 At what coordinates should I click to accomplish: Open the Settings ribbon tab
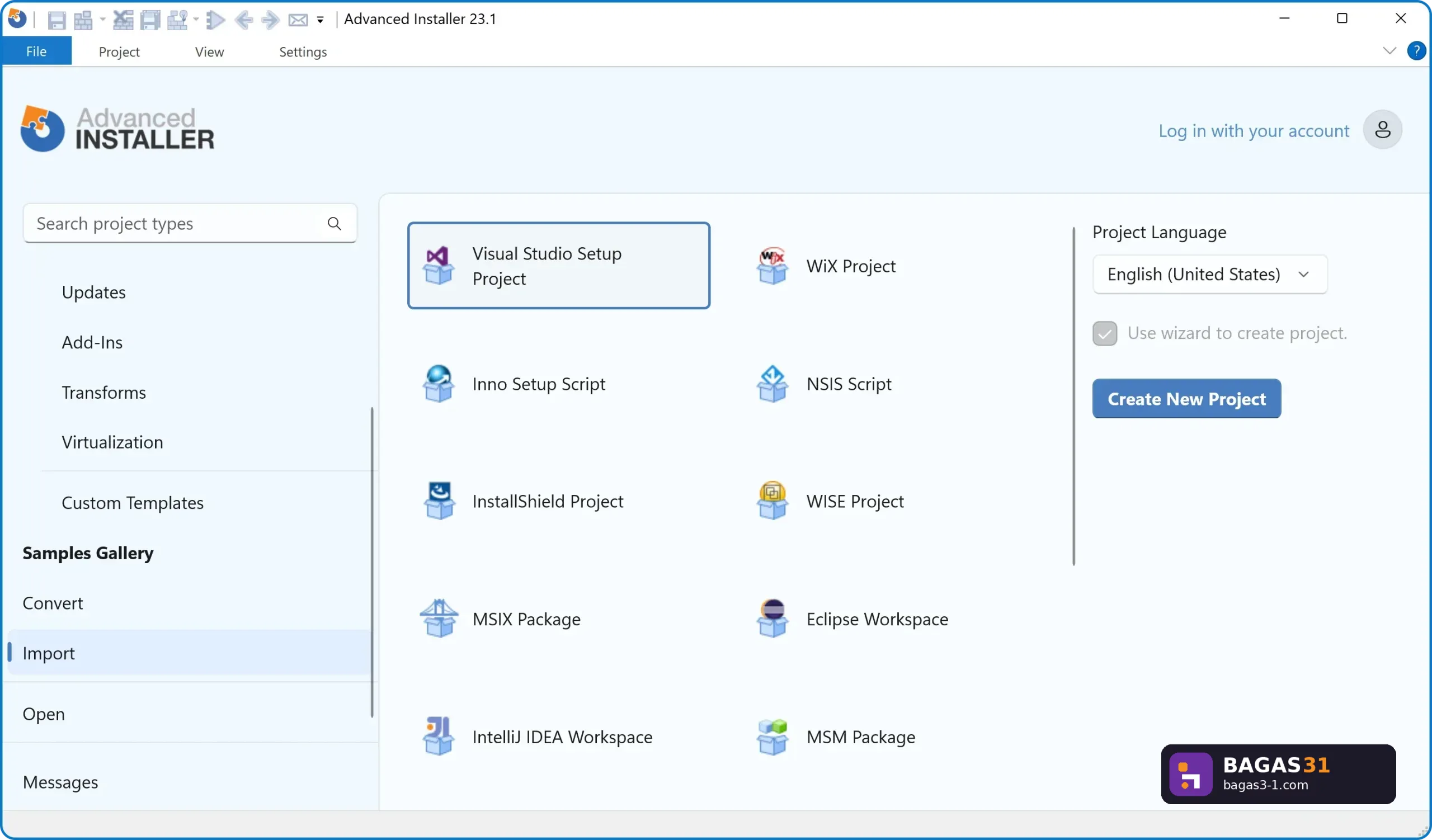303,51
